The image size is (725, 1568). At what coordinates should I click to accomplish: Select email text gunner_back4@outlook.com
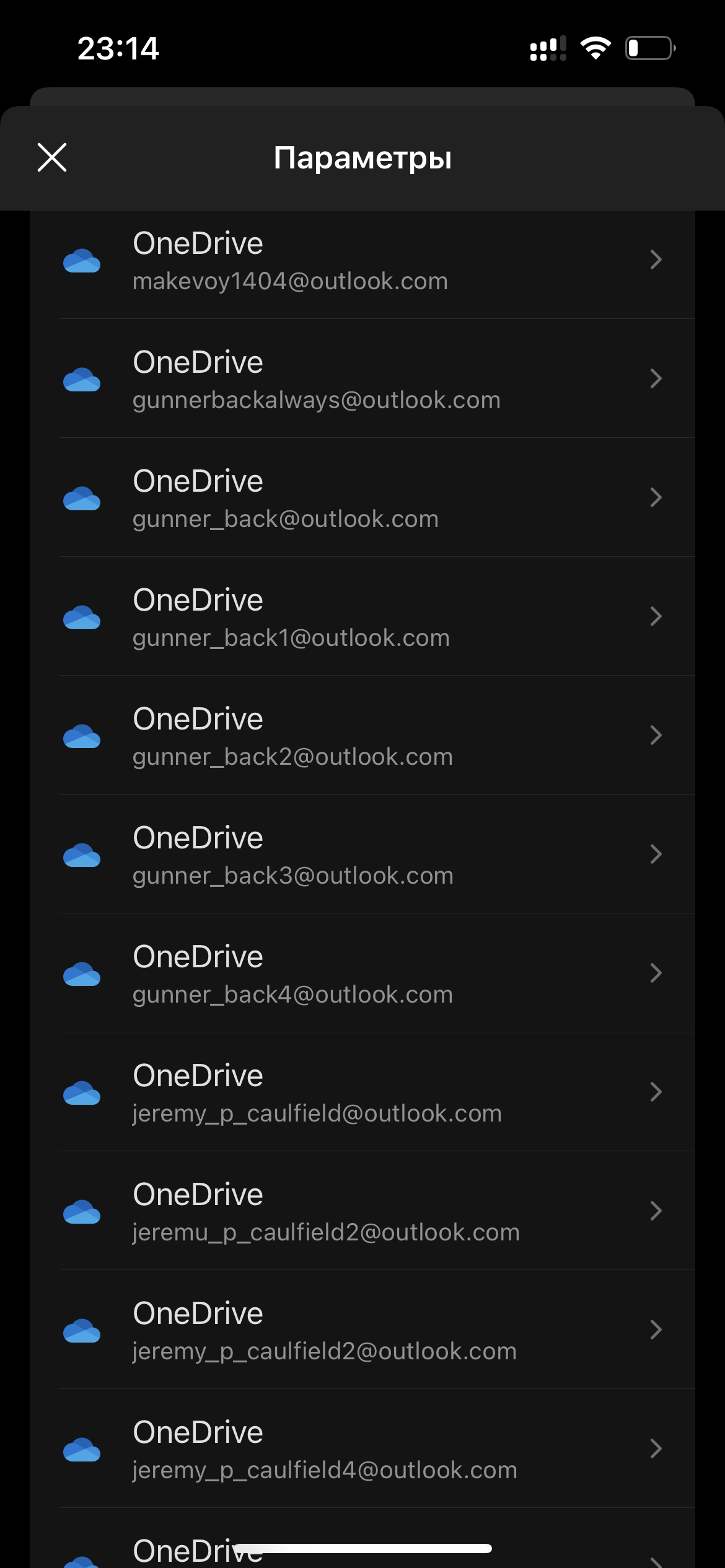pos(292,995)
